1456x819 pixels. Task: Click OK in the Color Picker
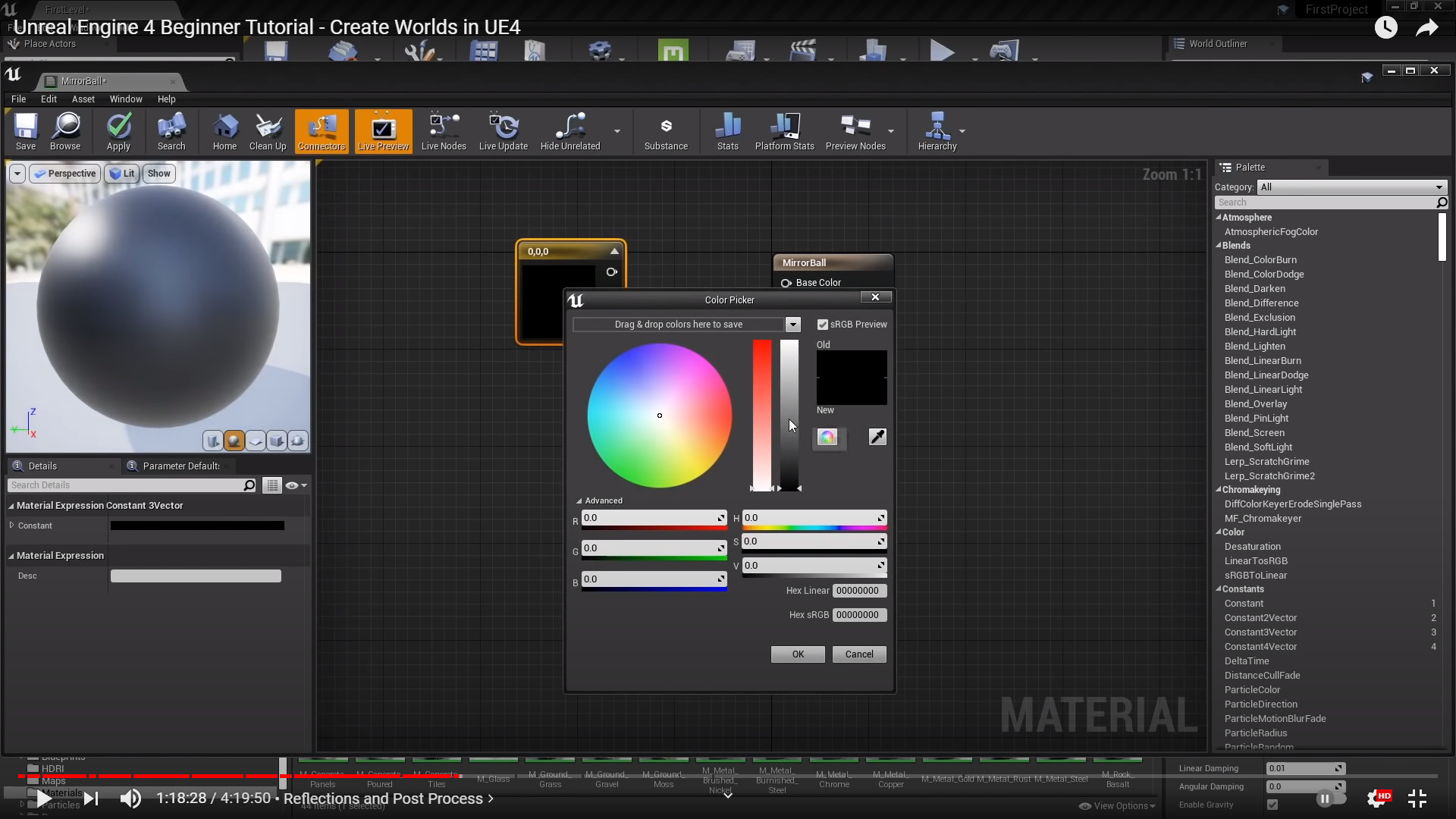[x=798, y=654]
